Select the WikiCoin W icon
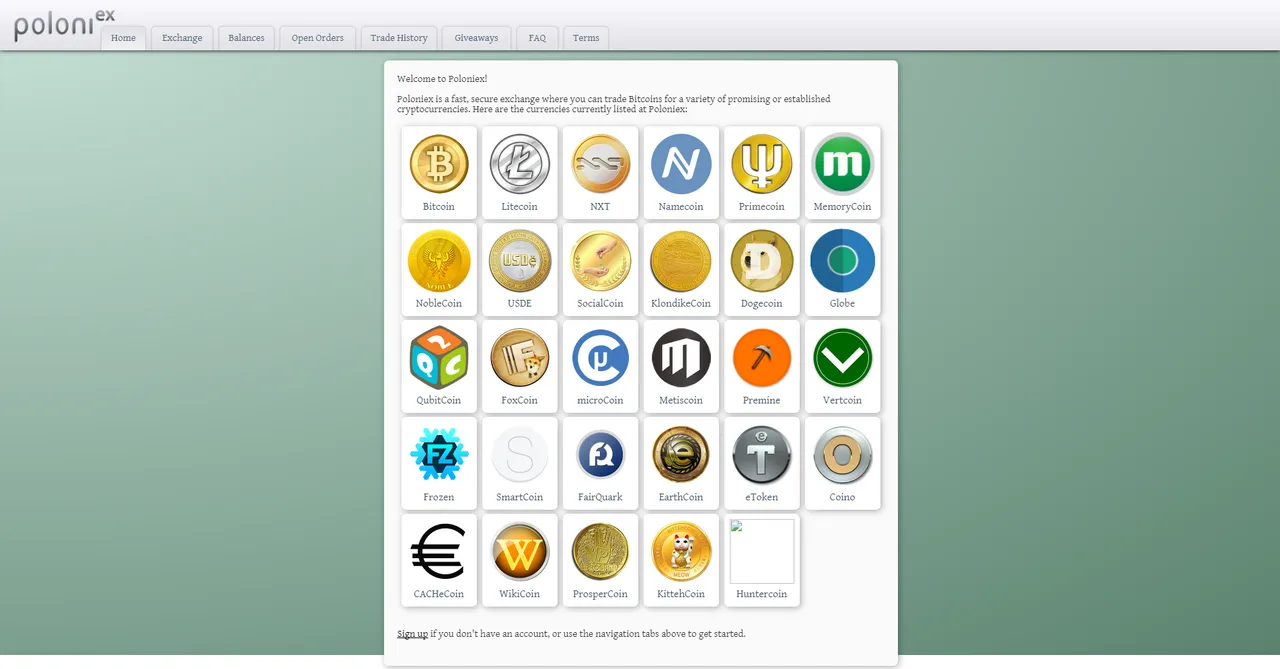 pos(520,552)
